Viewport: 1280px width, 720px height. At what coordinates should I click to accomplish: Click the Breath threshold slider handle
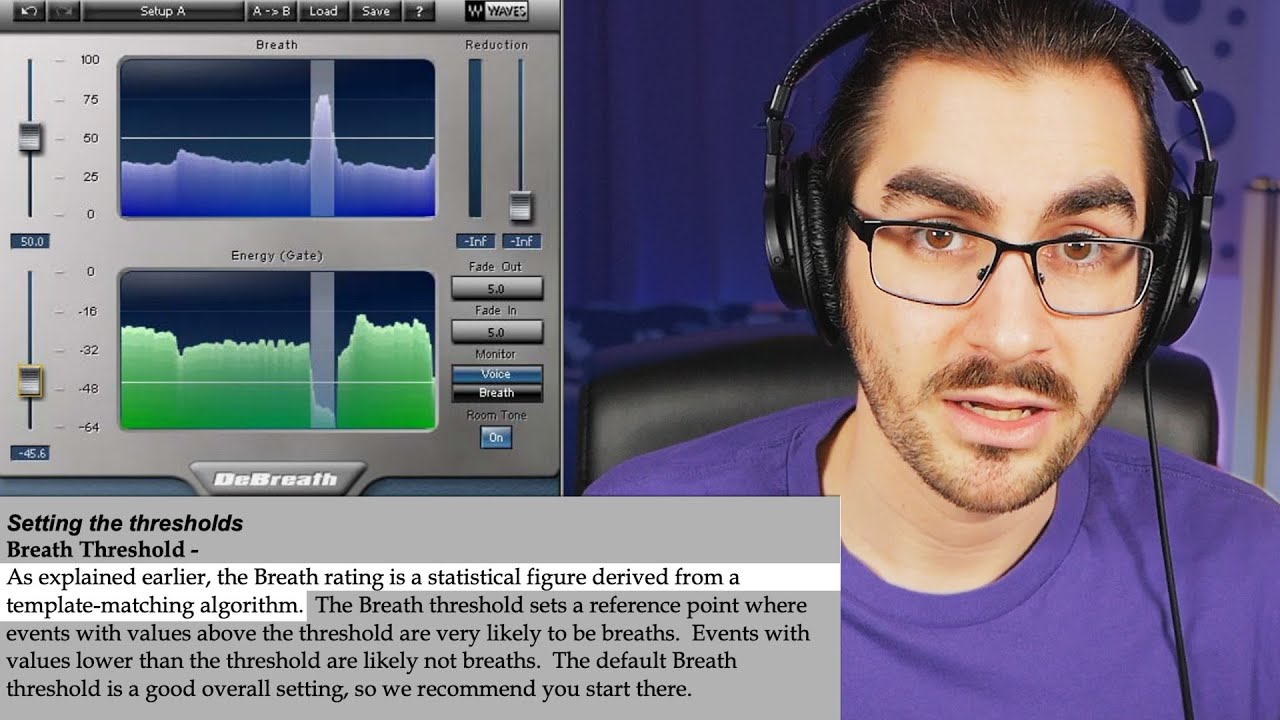click(x=30, y=138)
